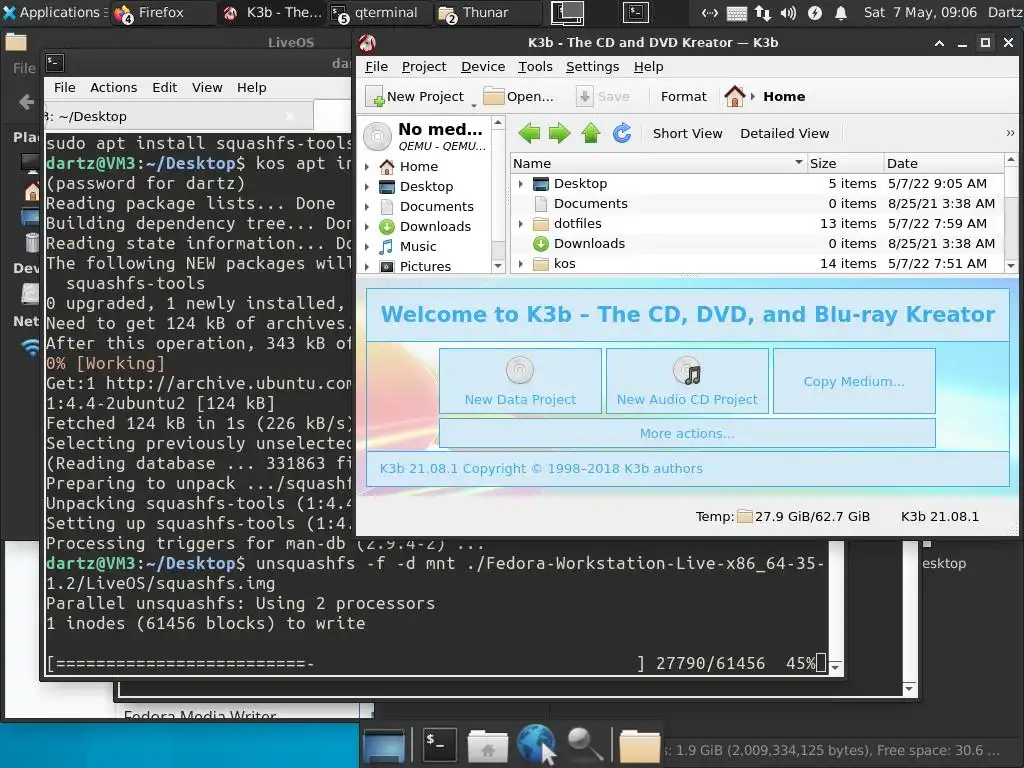The image size is (1024, 768).
Task: Click the Temp folder free space indicator
Action: click(x=782, y=517)
